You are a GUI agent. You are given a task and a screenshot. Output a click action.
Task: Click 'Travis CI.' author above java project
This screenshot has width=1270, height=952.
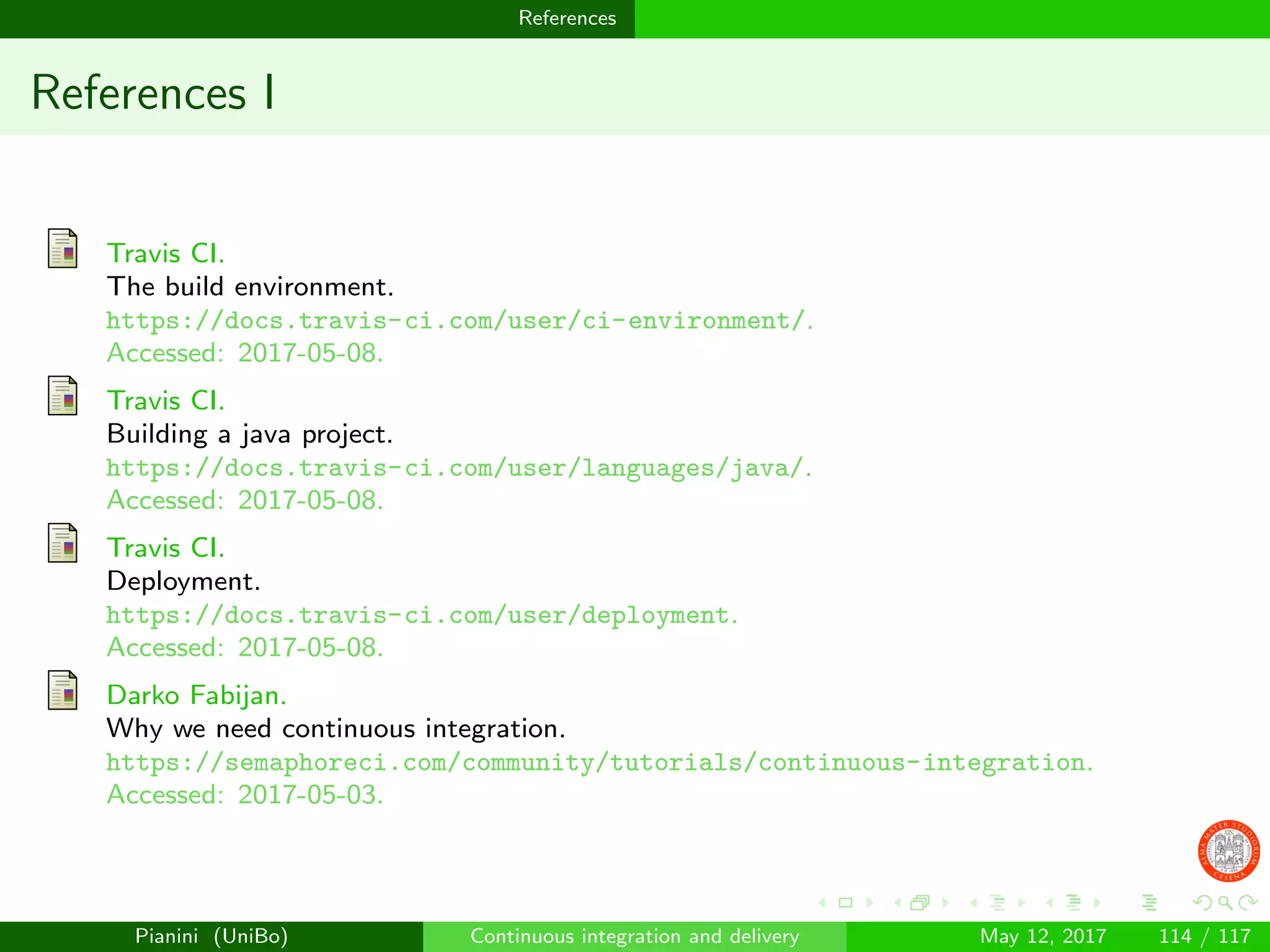[166, 400]
